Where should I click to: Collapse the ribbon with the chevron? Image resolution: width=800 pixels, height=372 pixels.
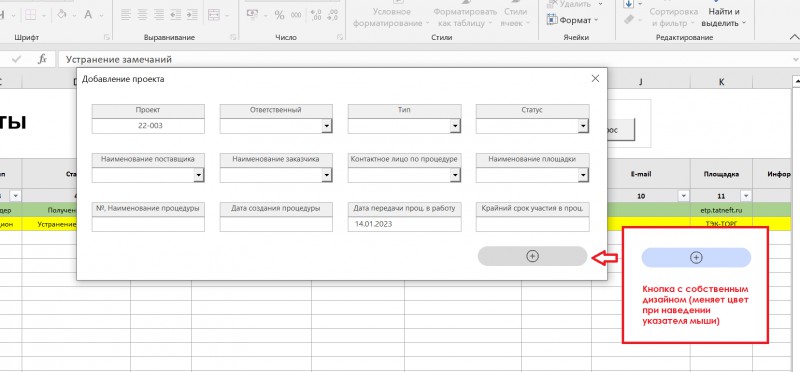(794, 37)
